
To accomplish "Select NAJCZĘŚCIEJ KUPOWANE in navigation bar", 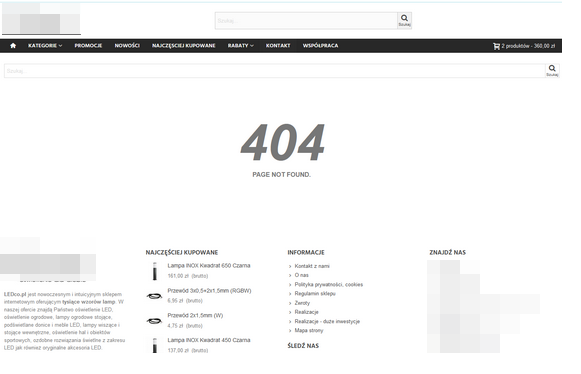I will tap(183, 46).
